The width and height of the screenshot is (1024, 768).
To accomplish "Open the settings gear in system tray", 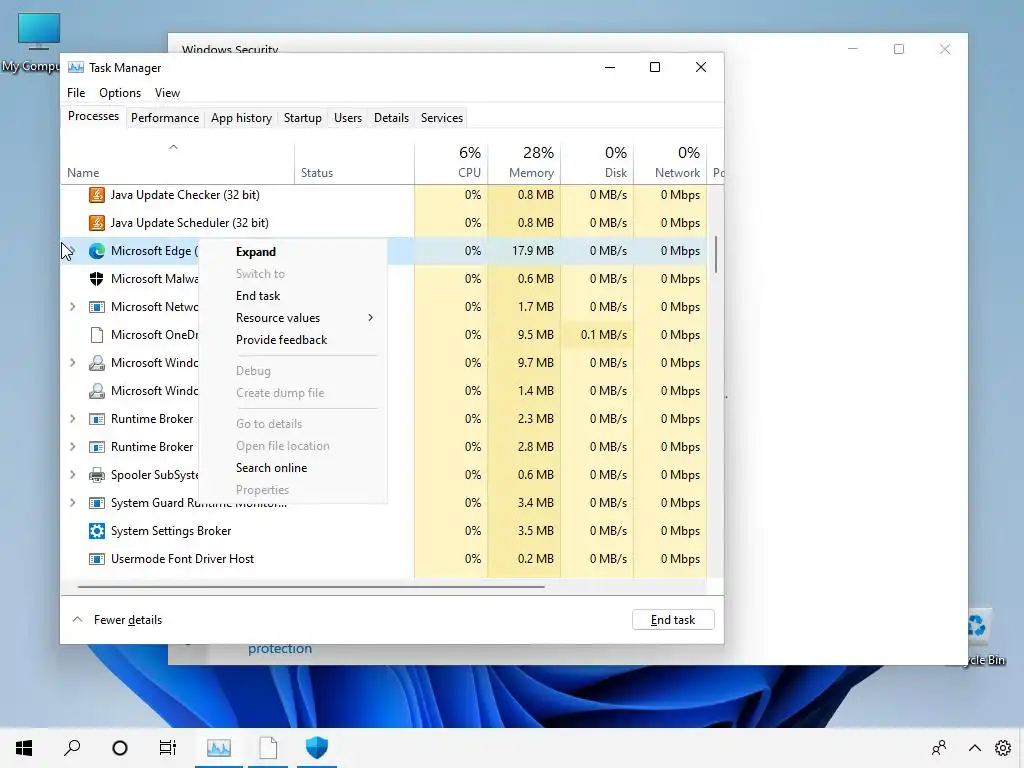I will click(x=1002, y=748).
